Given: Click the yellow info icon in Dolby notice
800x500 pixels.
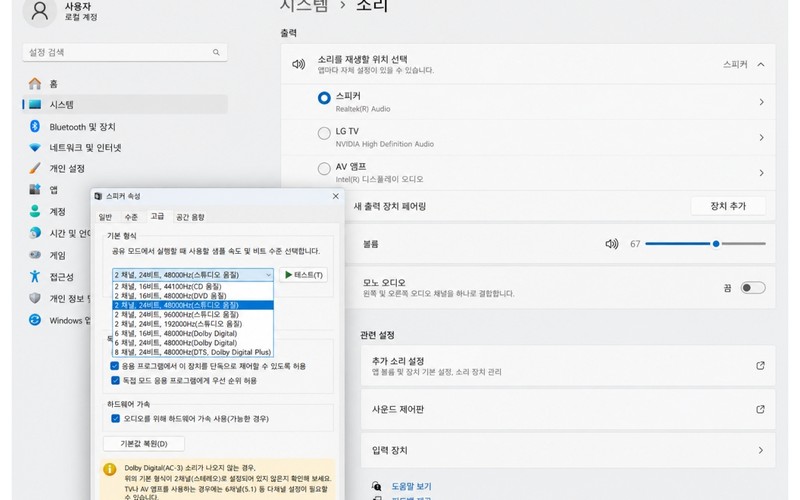Looking at the screenshot, I should click(109, 469).
